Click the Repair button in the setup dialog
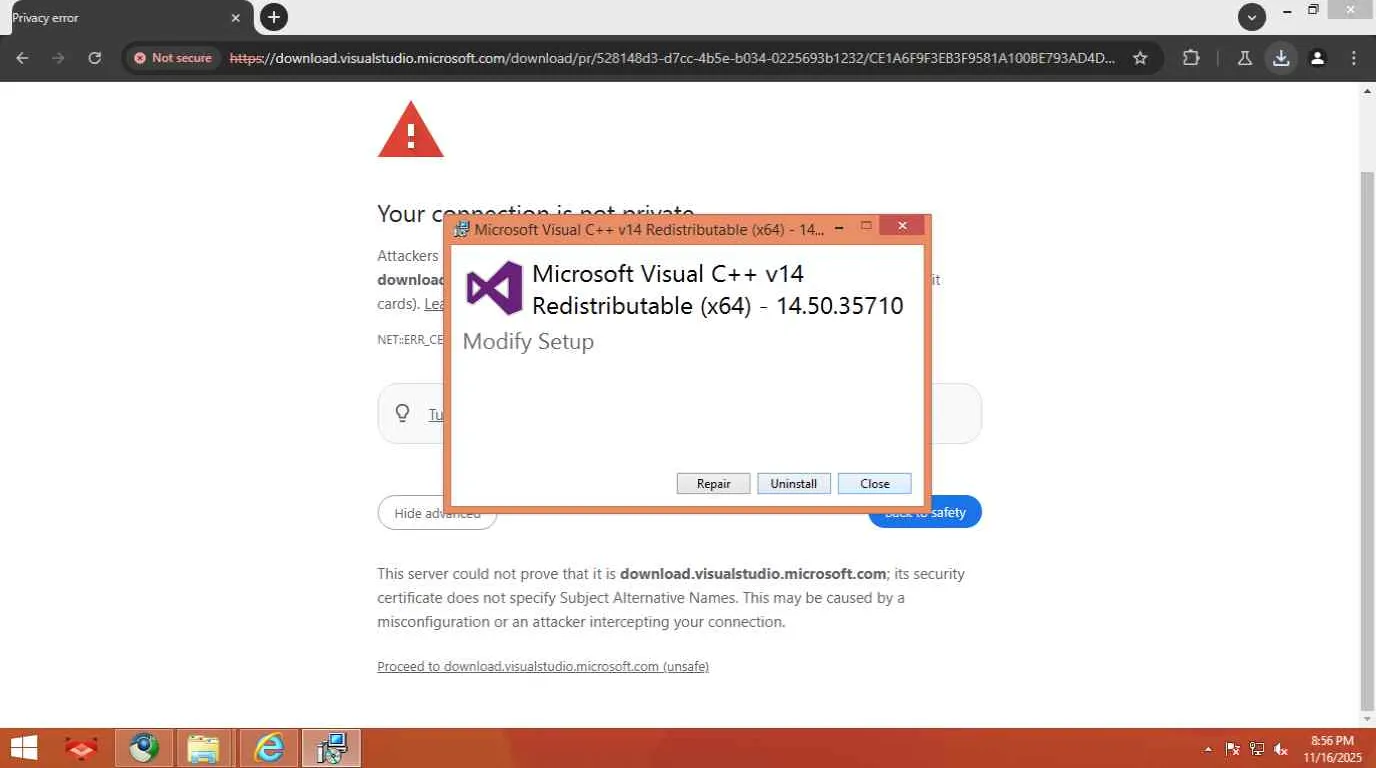This screenshot has height=768, width=1376. click(713, 483)
